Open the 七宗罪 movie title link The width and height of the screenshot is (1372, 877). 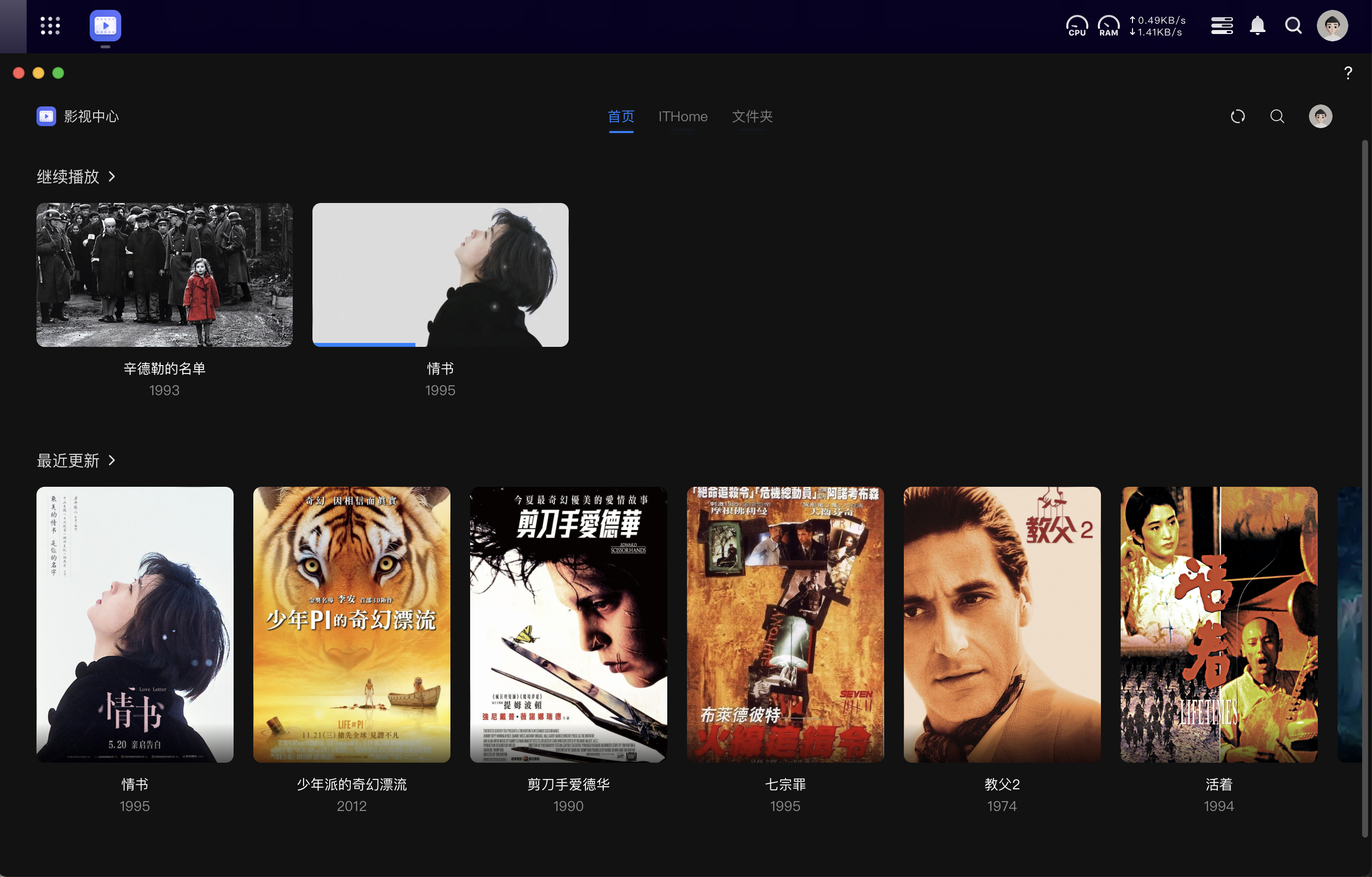coord(785,784)
